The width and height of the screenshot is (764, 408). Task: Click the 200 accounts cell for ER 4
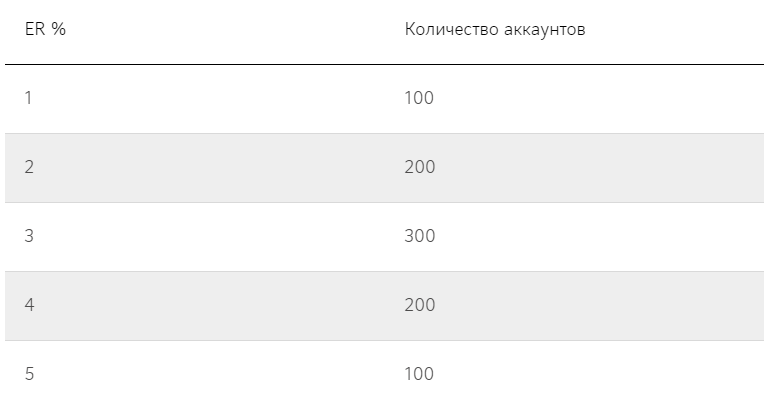point(420,305)
